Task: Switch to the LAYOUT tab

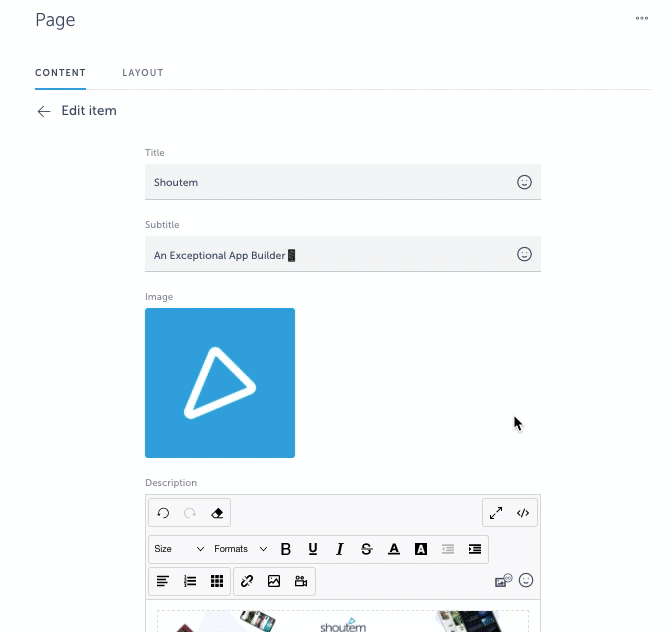Action: [143, 73]
